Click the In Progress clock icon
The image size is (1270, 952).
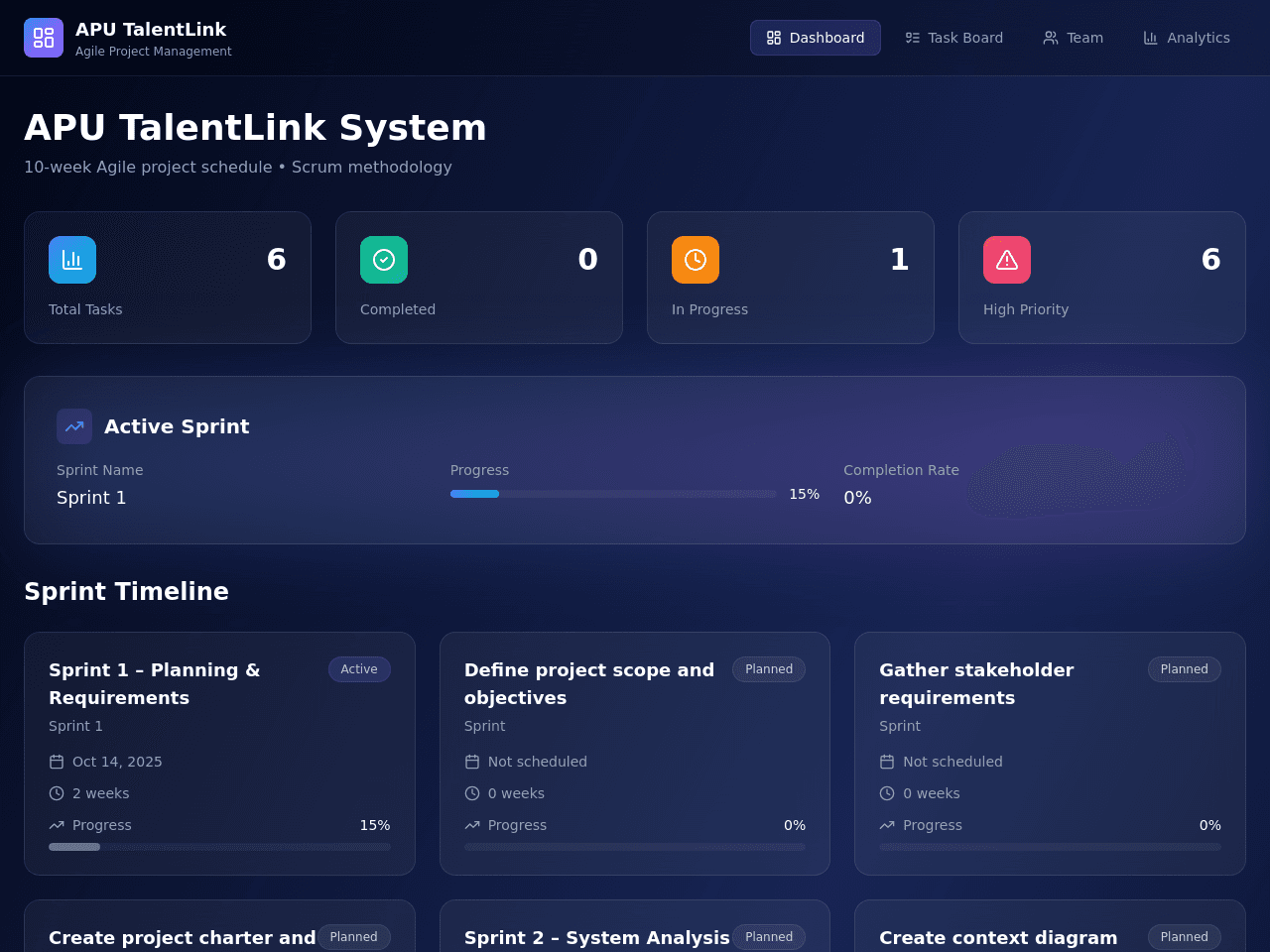(x=696, y=260)
